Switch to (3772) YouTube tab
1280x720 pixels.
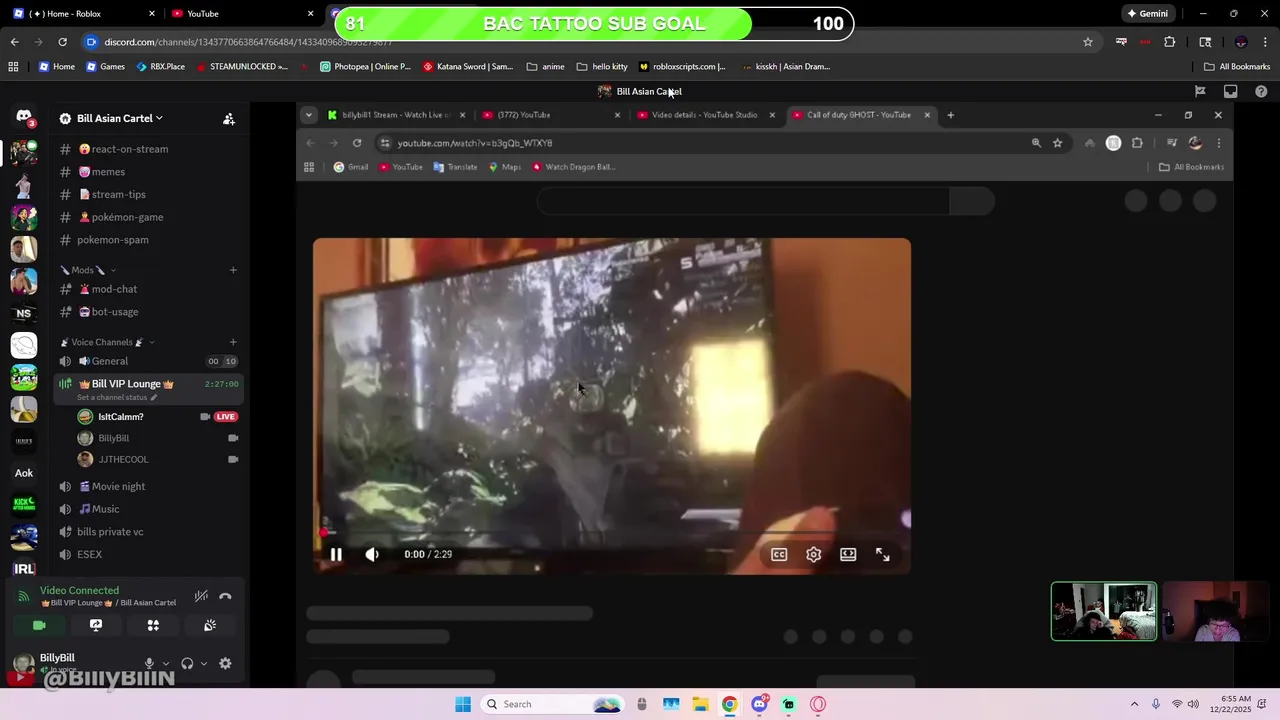[x=548, y=115]
